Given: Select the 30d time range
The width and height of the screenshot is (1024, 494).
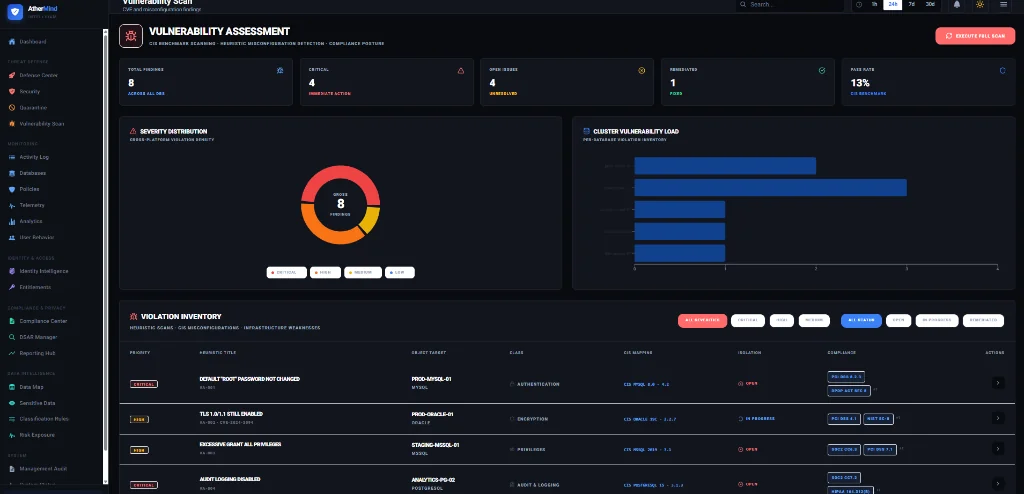Looking at the screenshot, I should pyautogui.click(x=930, y=5).
